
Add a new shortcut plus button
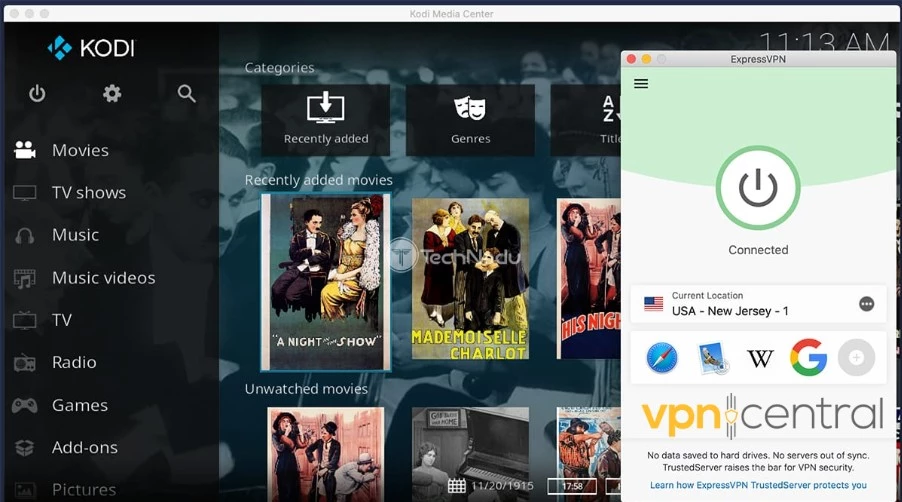point(857,358)
